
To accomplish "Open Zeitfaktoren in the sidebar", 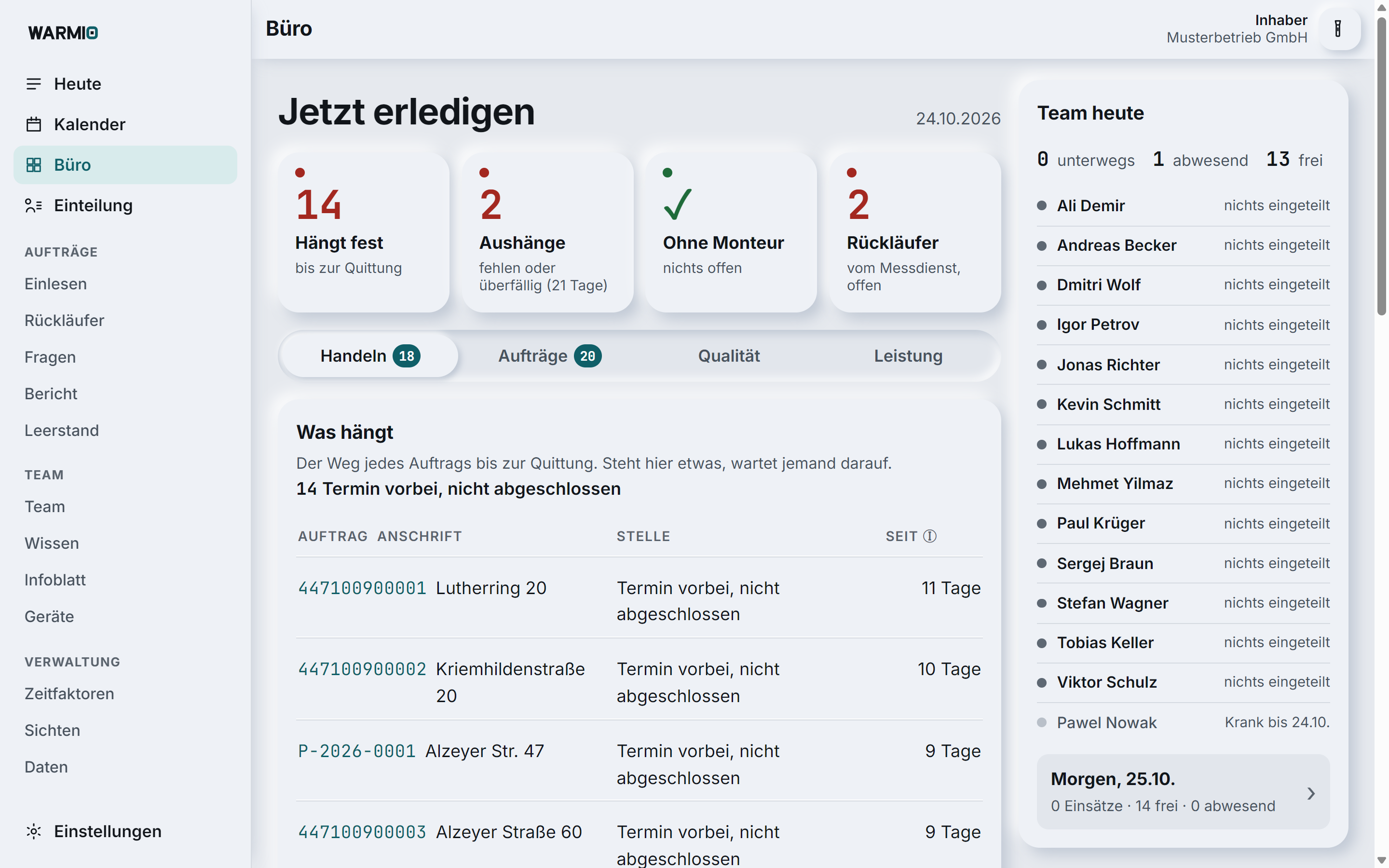I will coord(69,693).
